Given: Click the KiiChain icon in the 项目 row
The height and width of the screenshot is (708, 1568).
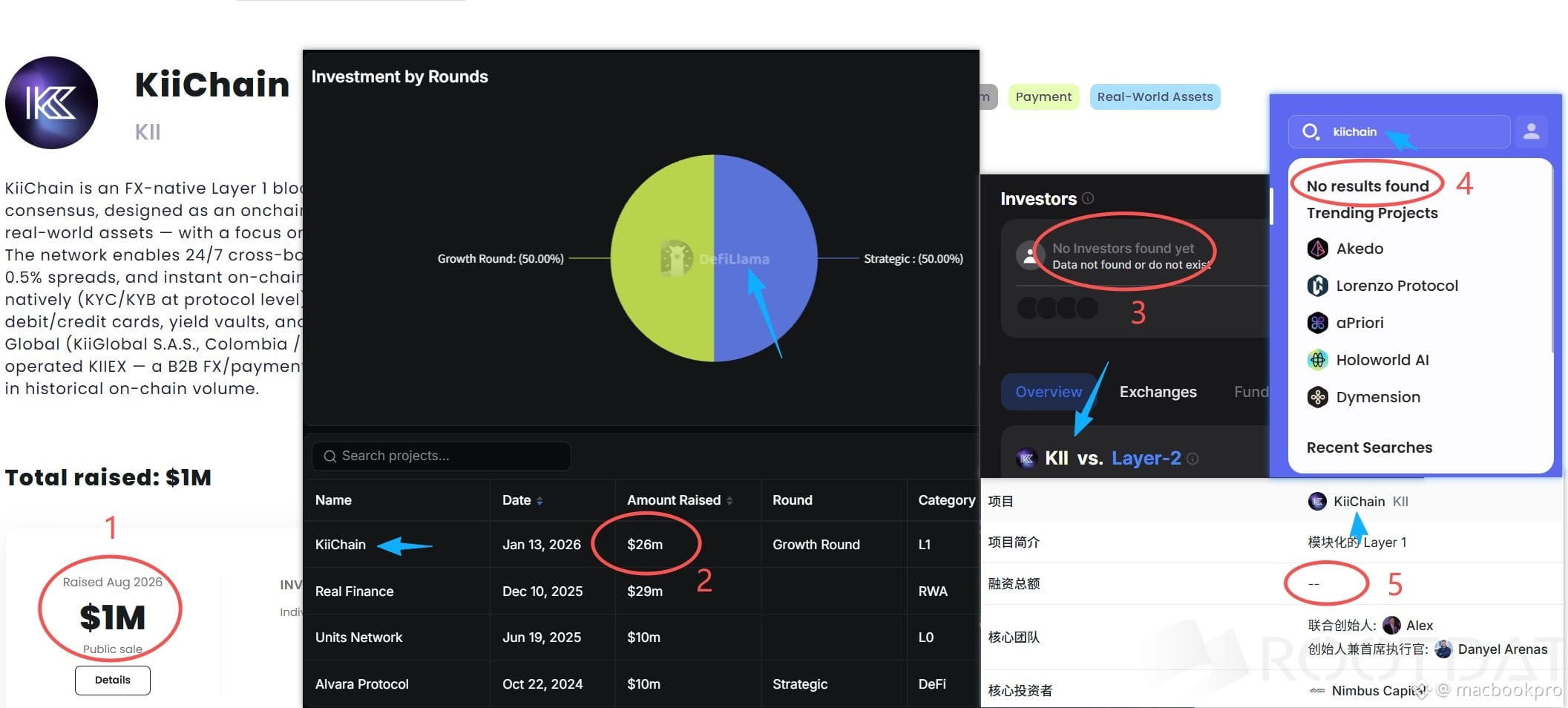Looking at the screenshot, I should (1317, 502).
